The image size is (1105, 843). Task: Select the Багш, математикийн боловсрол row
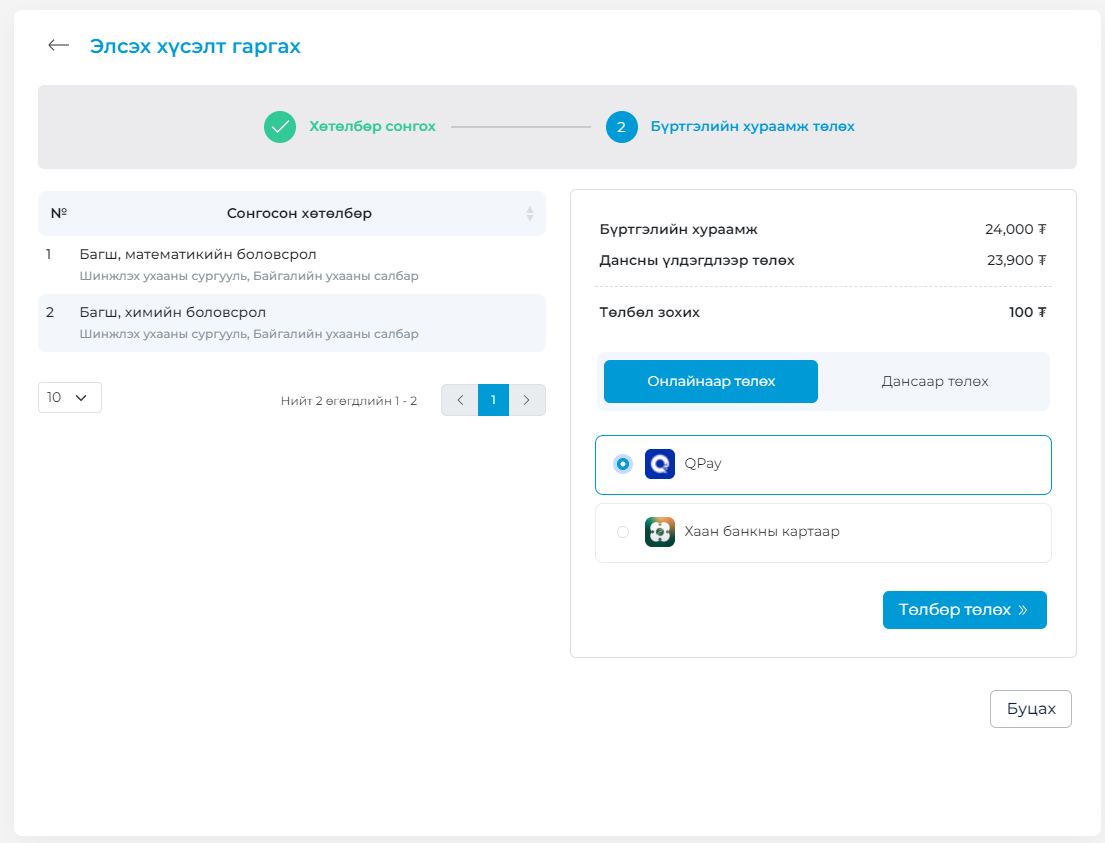(x=292, y=264)
